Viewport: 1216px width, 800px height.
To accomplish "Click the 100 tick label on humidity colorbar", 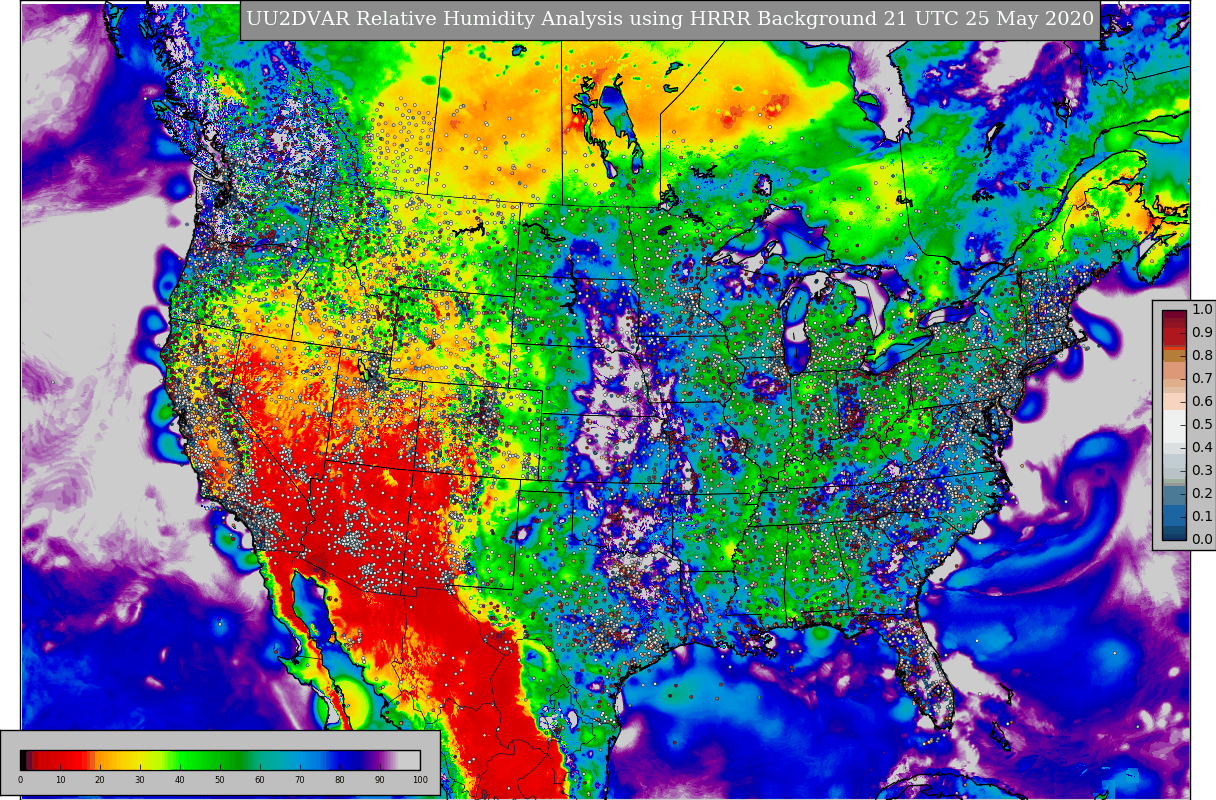I will [420, 779].
